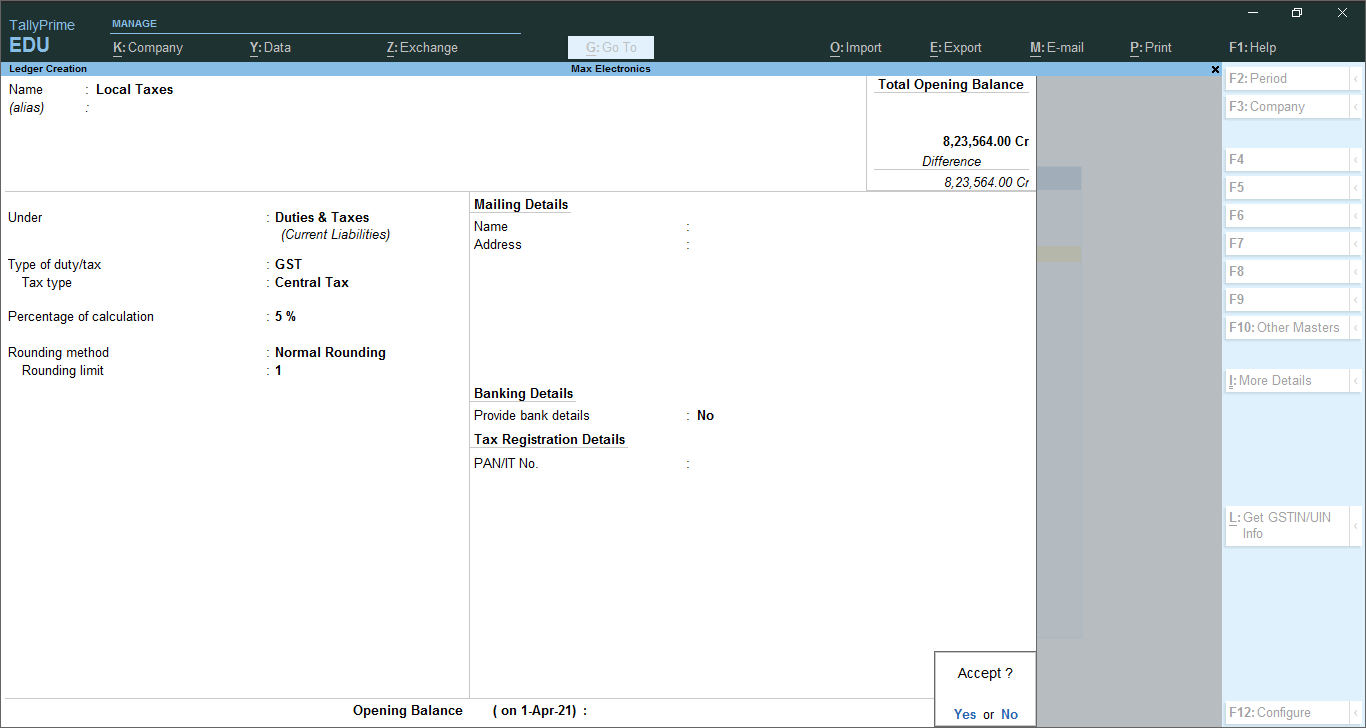The width and height of the screenshot is (1366, 728).
Task: Click L: Get GSTIN/UIN Info
Action: point(1287,525)
